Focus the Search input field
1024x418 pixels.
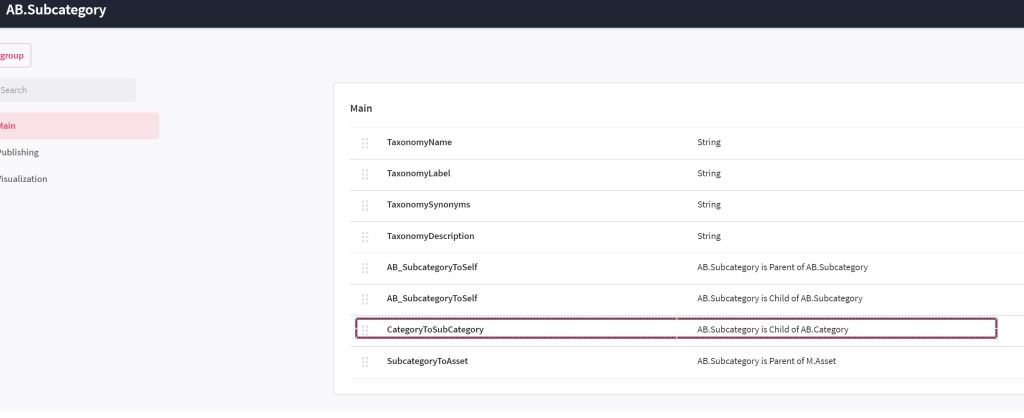tap(66, 90)
